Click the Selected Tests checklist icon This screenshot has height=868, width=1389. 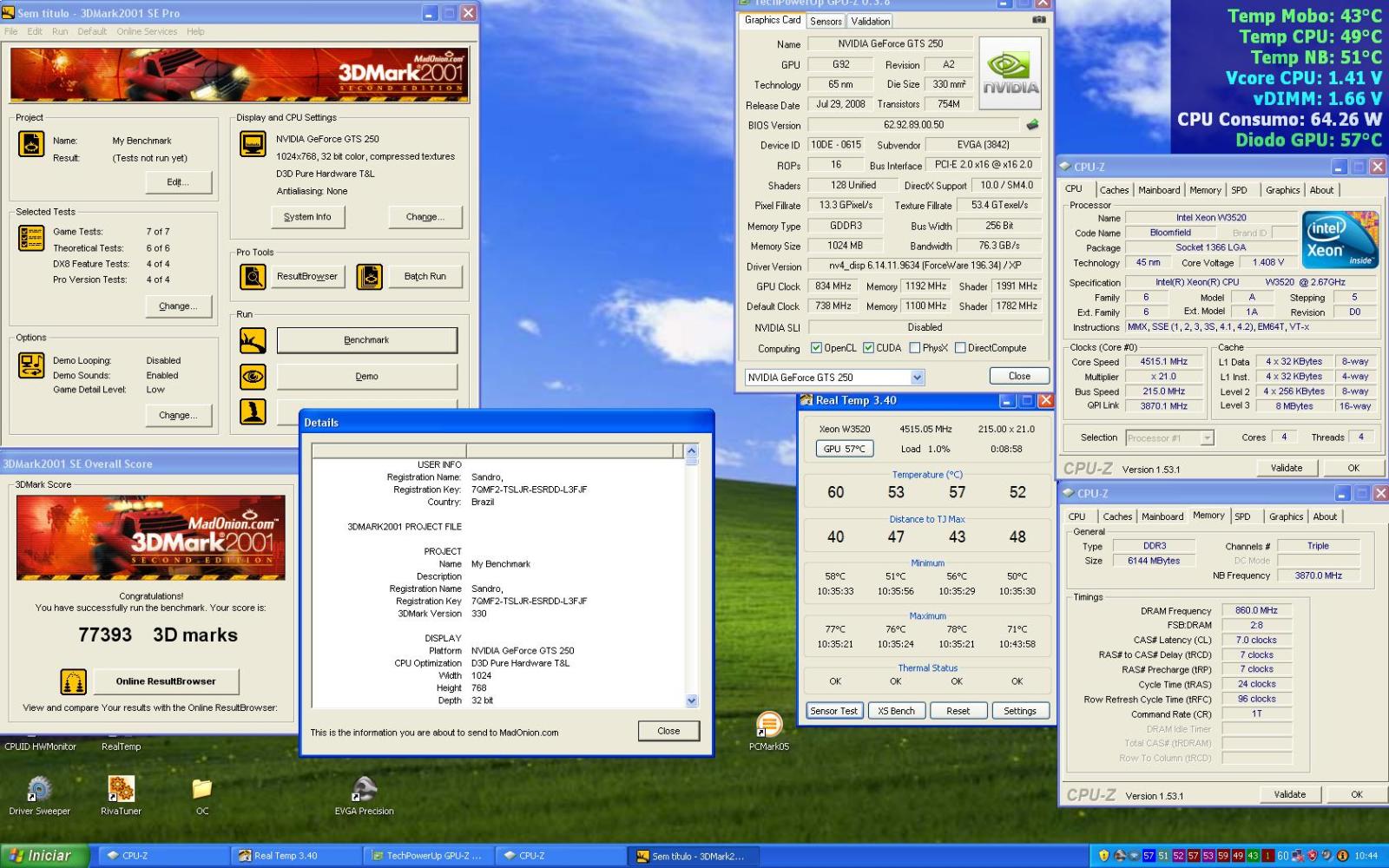click(x=31, y=238)
